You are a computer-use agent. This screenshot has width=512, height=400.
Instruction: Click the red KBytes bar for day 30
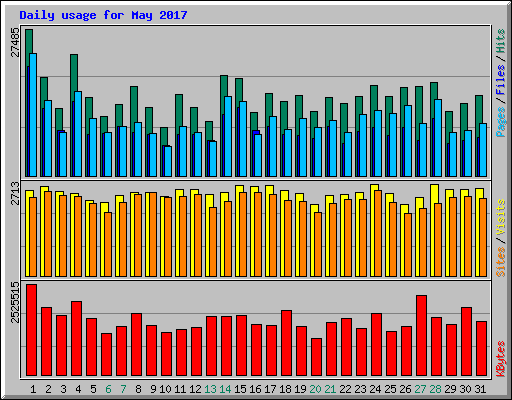pyautogui.click(x=467, y=342)
